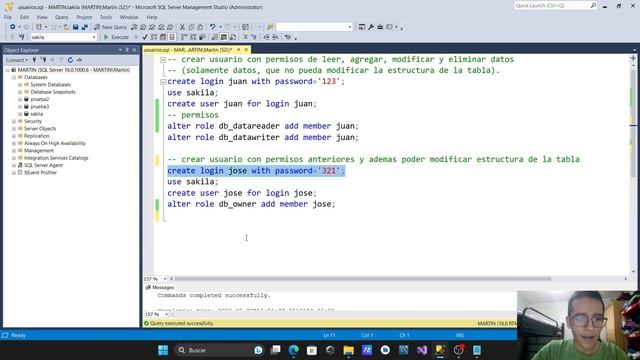The width and height of the screenshot is (640, 360).
Task: Expand the Server Objects node
Action: 13,129
